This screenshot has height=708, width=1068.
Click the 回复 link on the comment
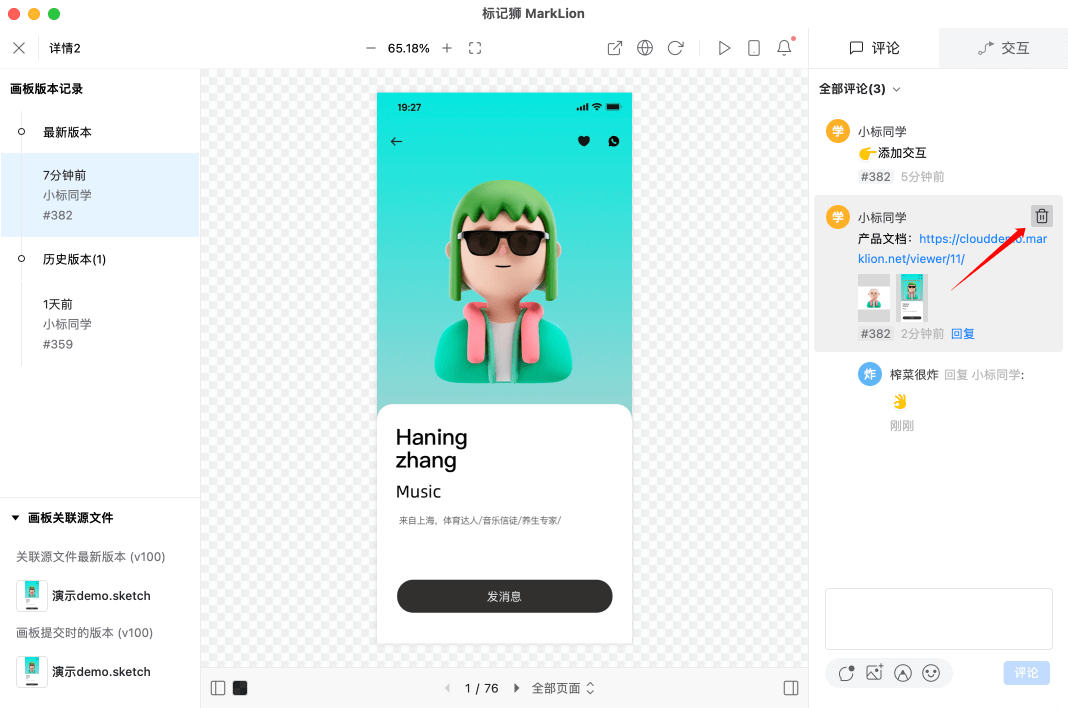click(x=962, y=334)
